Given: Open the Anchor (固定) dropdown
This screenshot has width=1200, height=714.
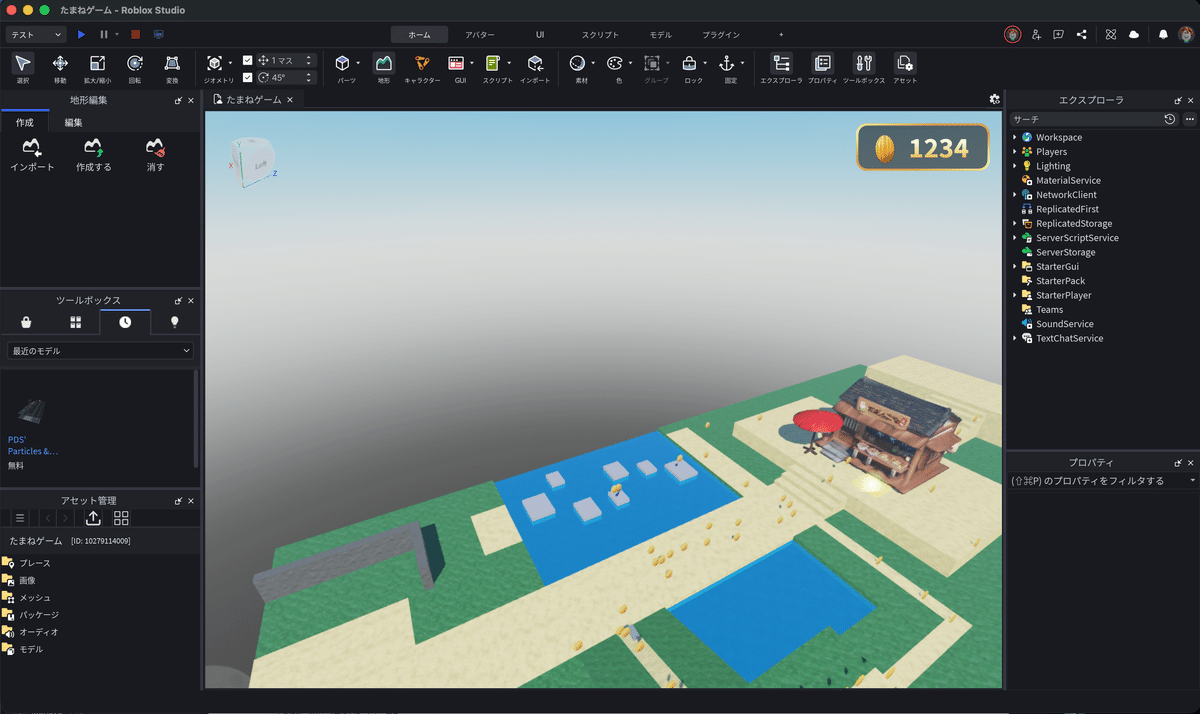Looking at the screenshot, I should click(x=743, y=63).
